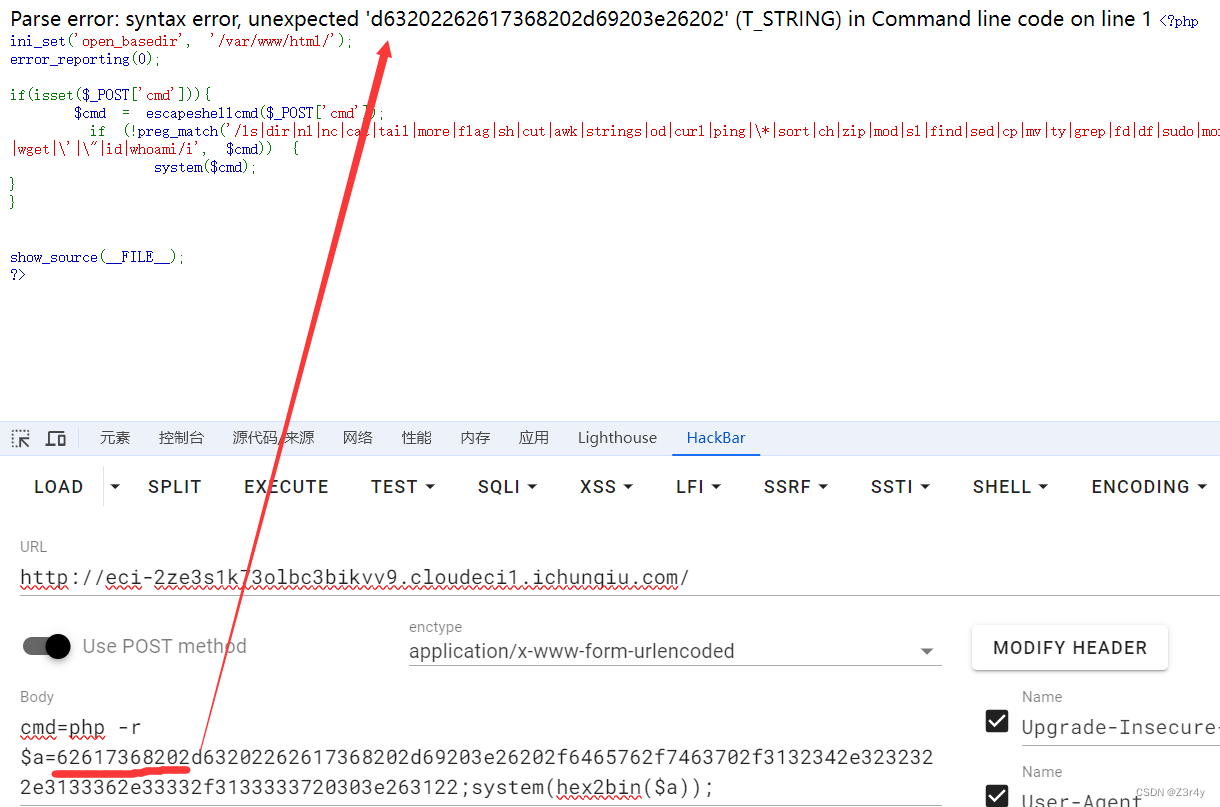The width and height of the screenshot is (1220, 807).
Task: Open the Lighthouse tab
Action: coord(617,438)
